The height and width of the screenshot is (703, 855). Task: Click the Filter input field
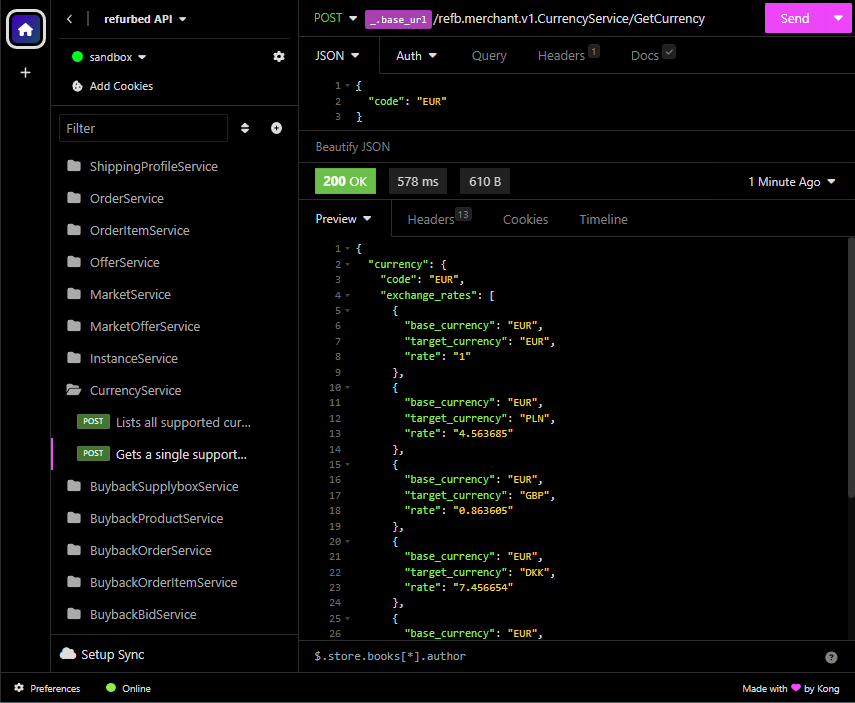[x=143, y=128]
